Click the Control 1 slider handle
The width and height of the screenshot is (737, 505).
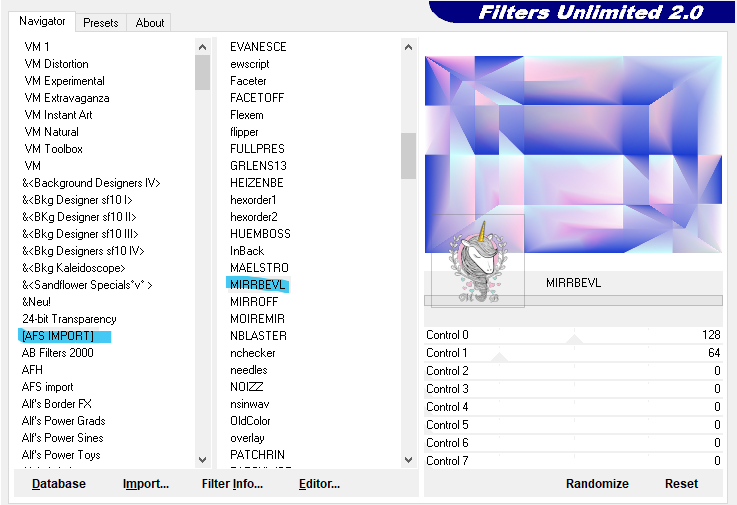(499, 357)
